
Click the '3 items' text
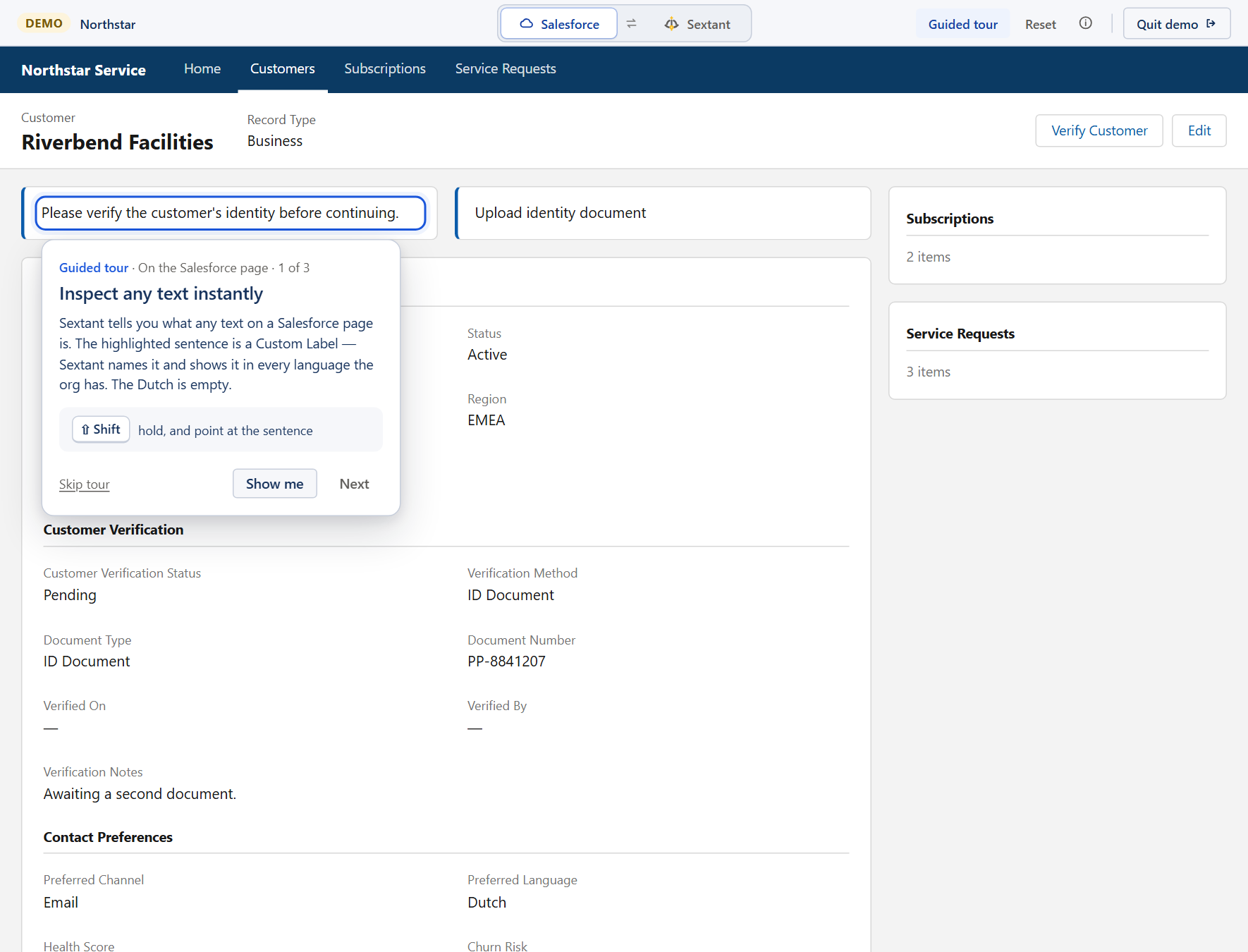click(x=928, y=372)
